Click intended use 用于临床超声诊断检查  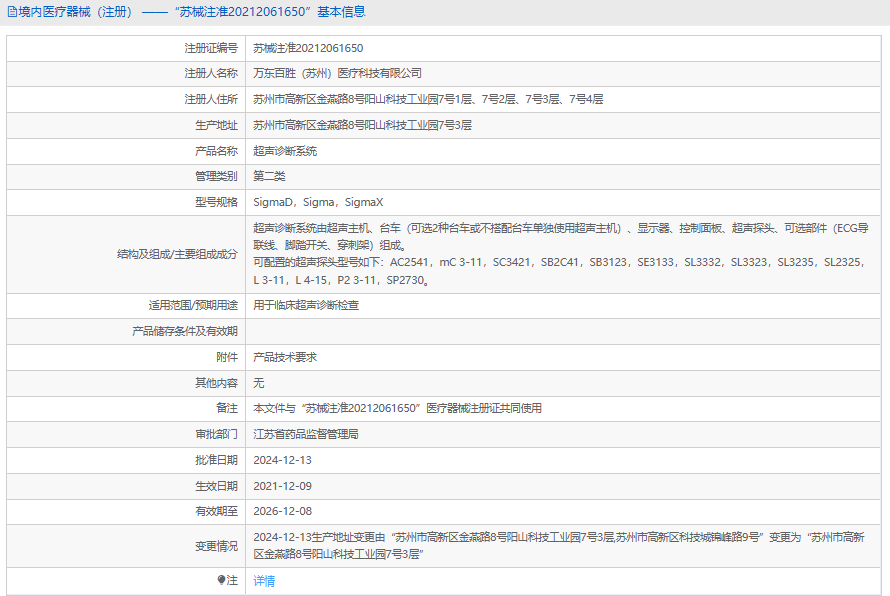click(x=306, y=305)
